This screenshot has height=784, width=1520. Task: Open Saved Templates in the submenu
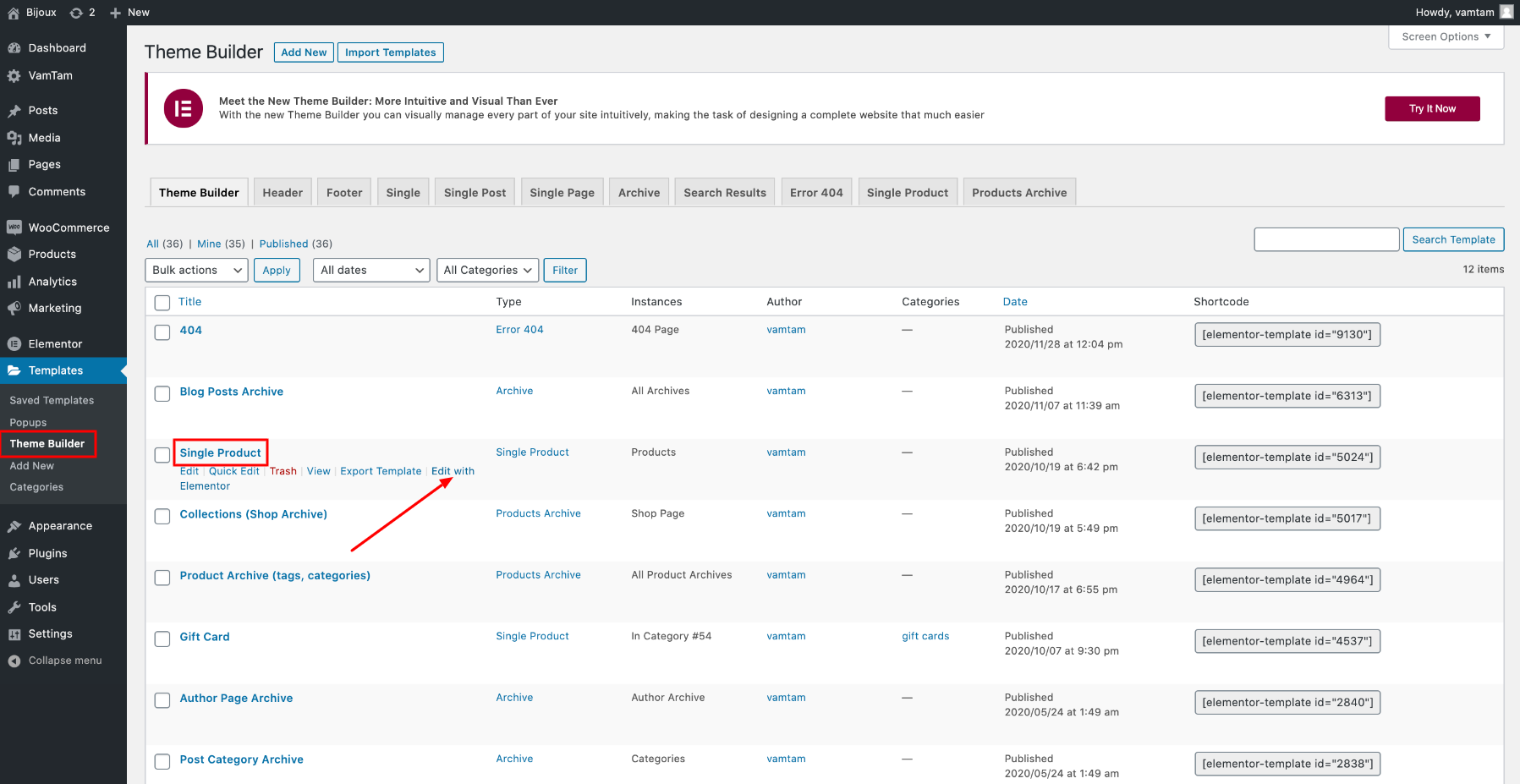(x=52, y=400)
